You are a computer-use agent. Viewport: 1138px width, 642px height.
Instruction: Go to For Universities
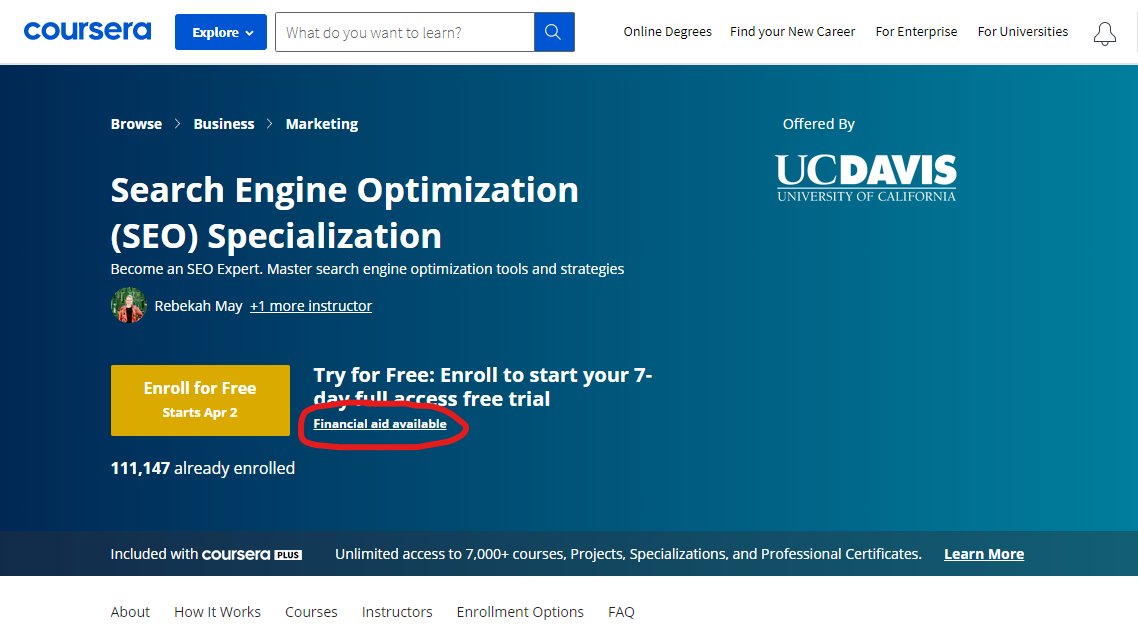click(x=1023, y=32)
